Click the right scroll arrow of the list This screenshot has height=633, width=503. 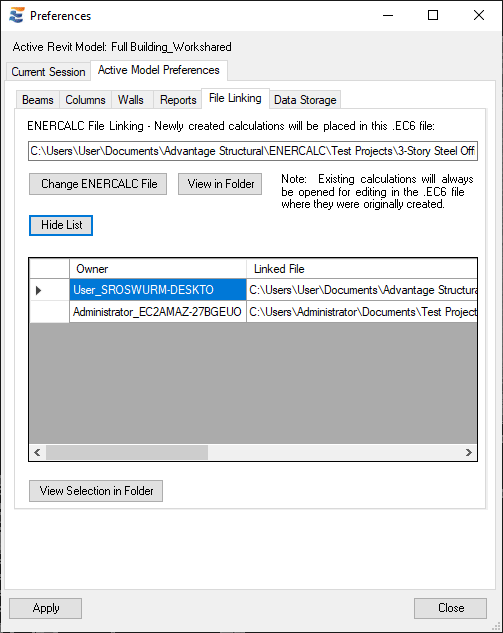[x=469, y=452]
